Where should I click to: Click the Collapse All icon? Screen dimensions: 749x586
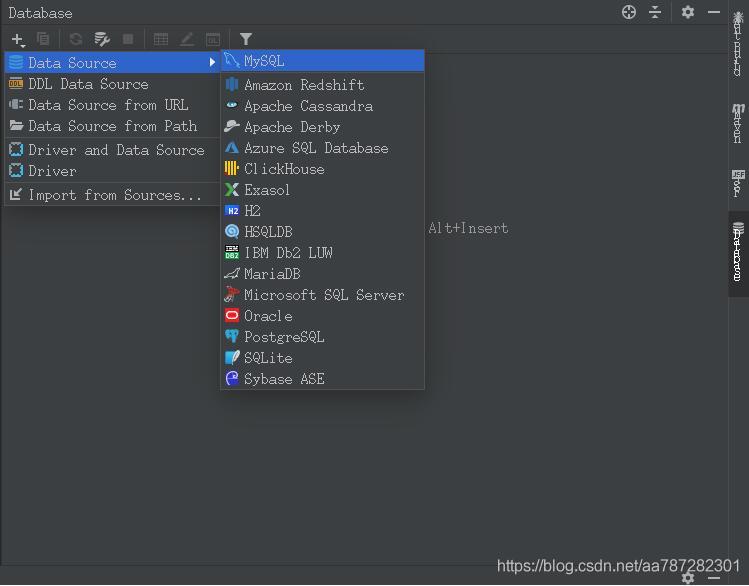tap(655, 12)
